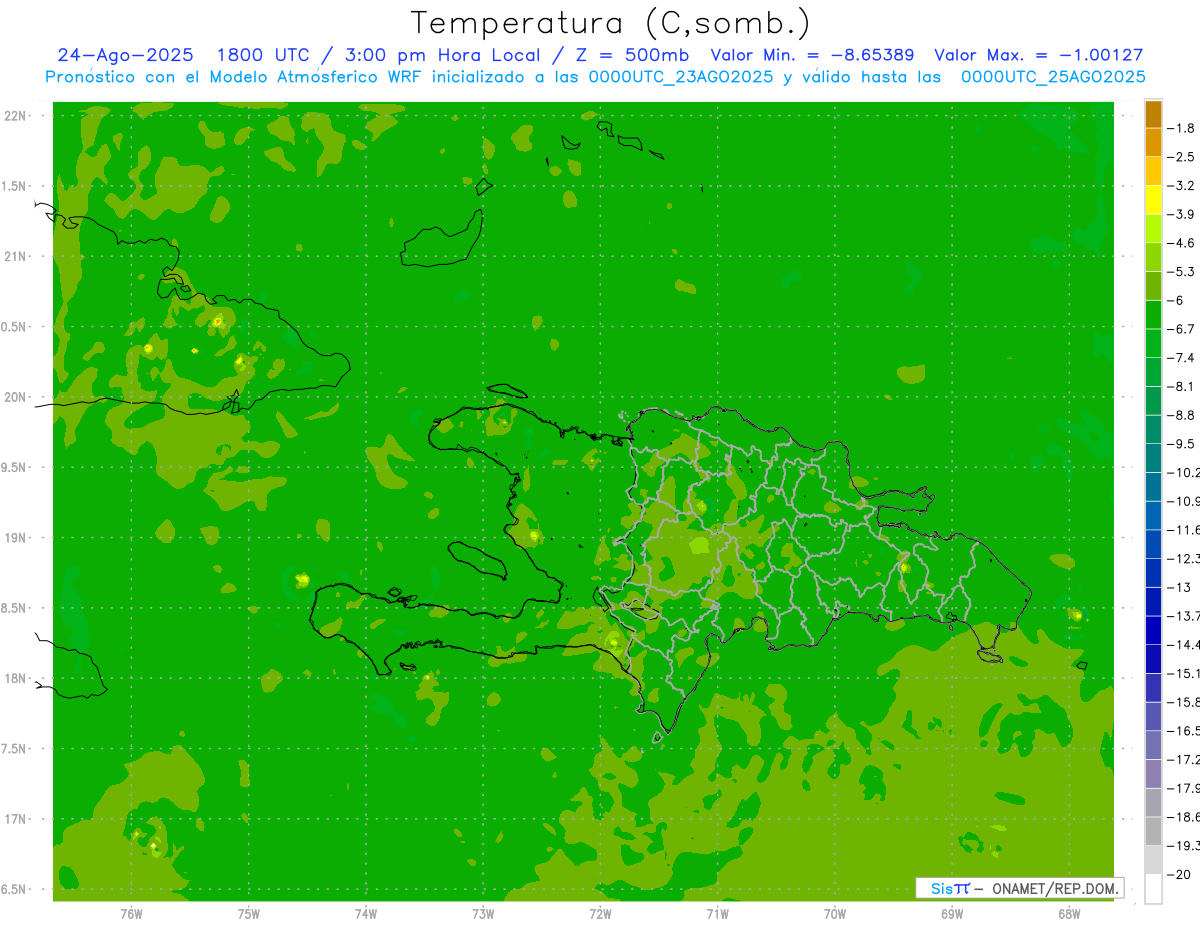Click the dark orange swatch atop colorbar
The image size is (1200, 927).
pyautogui.click(x=1153, y=114)
